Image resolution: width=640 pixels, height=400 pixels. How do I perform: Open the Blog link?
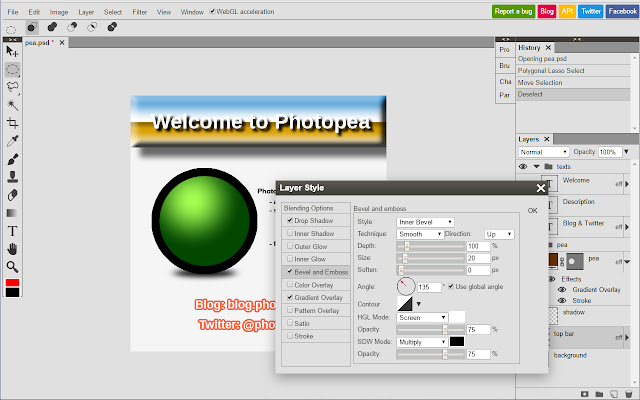547,11
